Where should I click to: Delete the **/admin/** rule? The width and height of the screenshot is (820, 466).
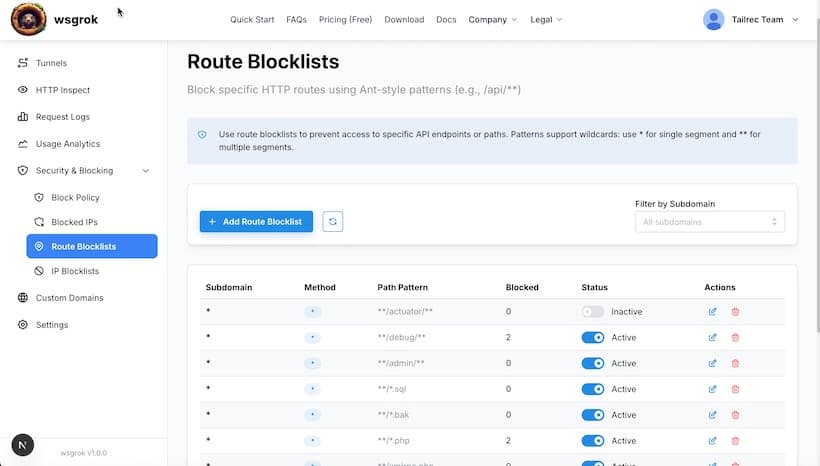tap(735, 363)
